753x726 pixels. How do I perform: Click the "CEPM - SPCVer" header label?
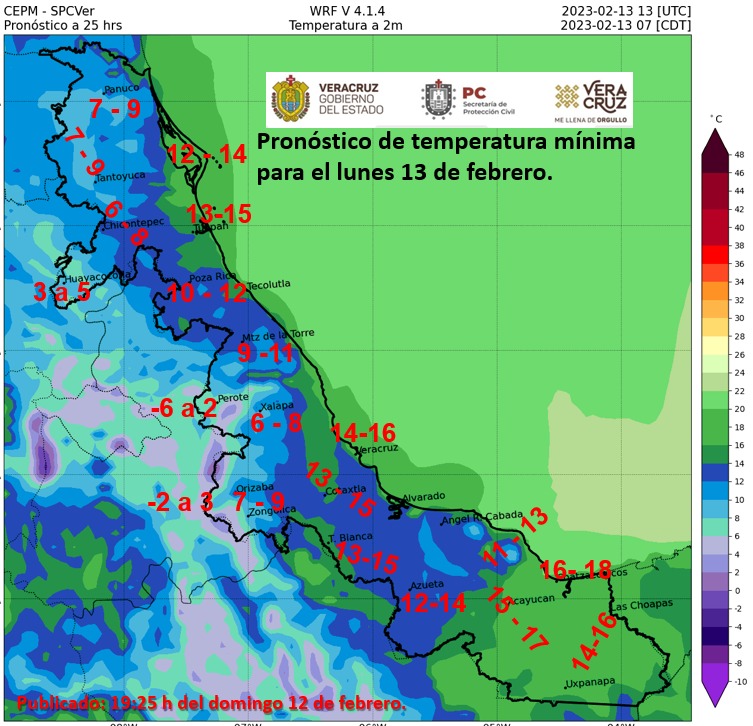(49, 11)
